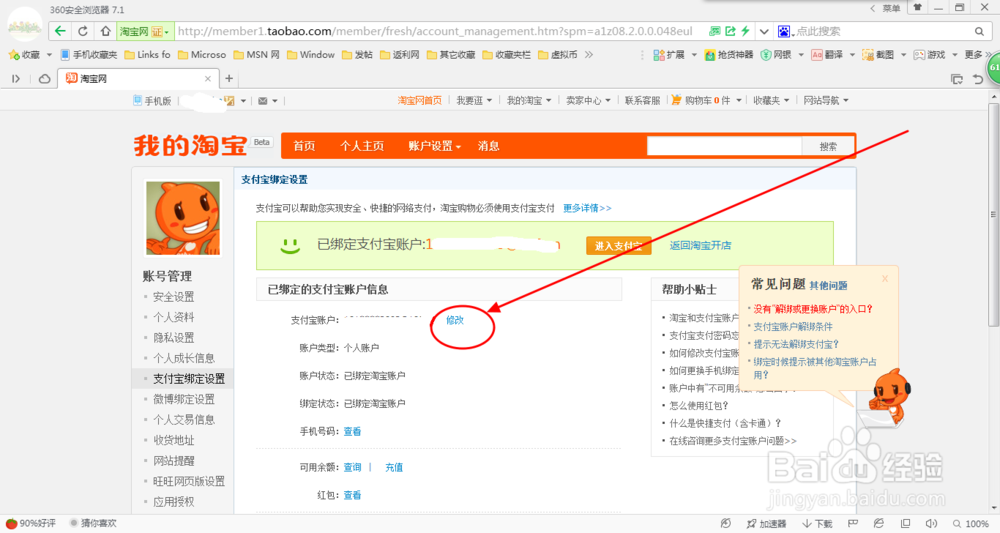Open the 翻译 translate tool
The width and height of the screenshot is (1000, 533).
(x=827, y=55)
